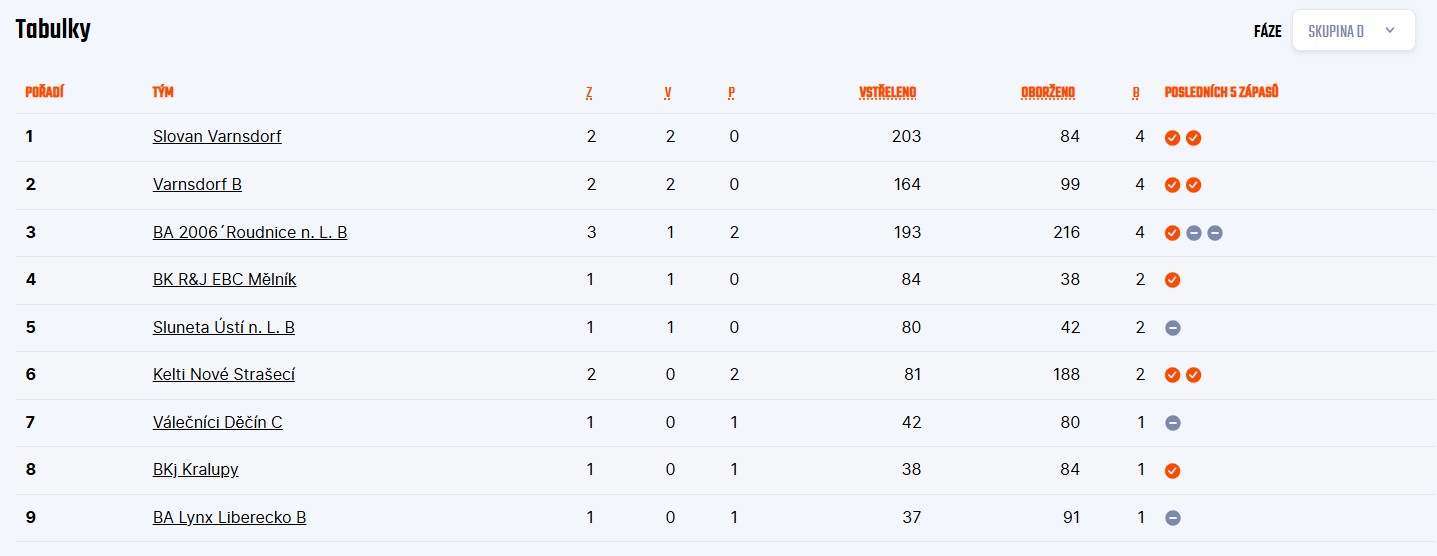1437x556 pixels.
Task: Click the Vstřeleno column header
Action: click(887, 93)
